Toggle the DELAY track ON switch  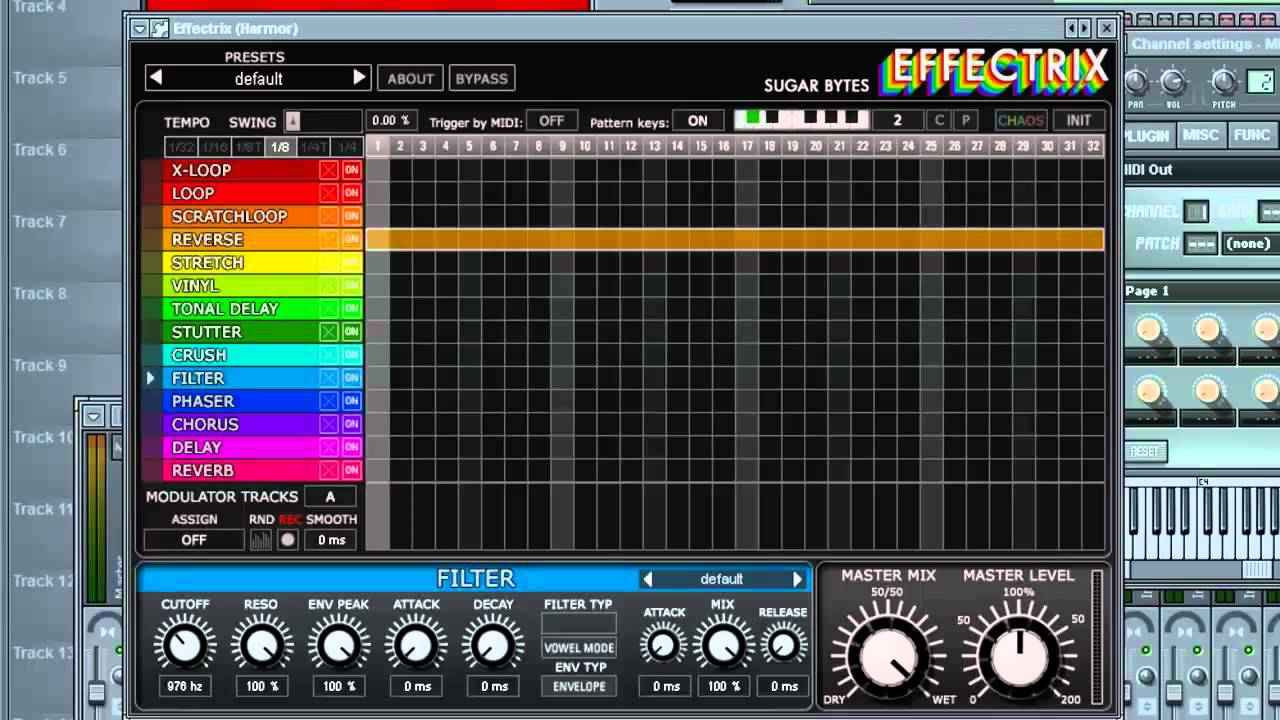351,447
